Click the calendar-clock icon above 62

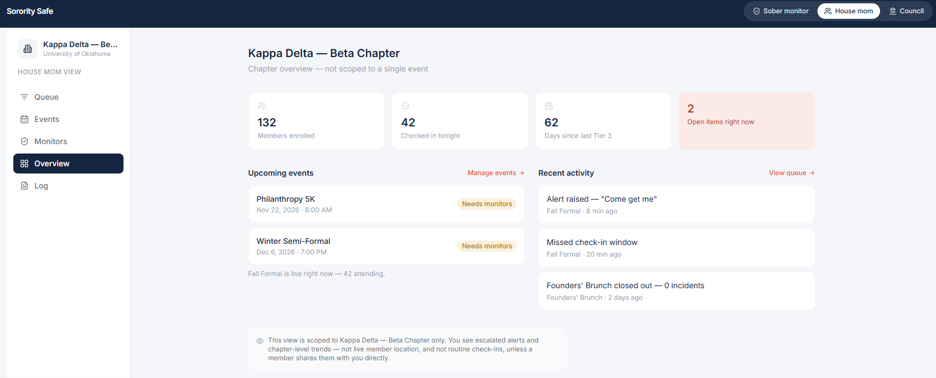[x=549, y=106]
